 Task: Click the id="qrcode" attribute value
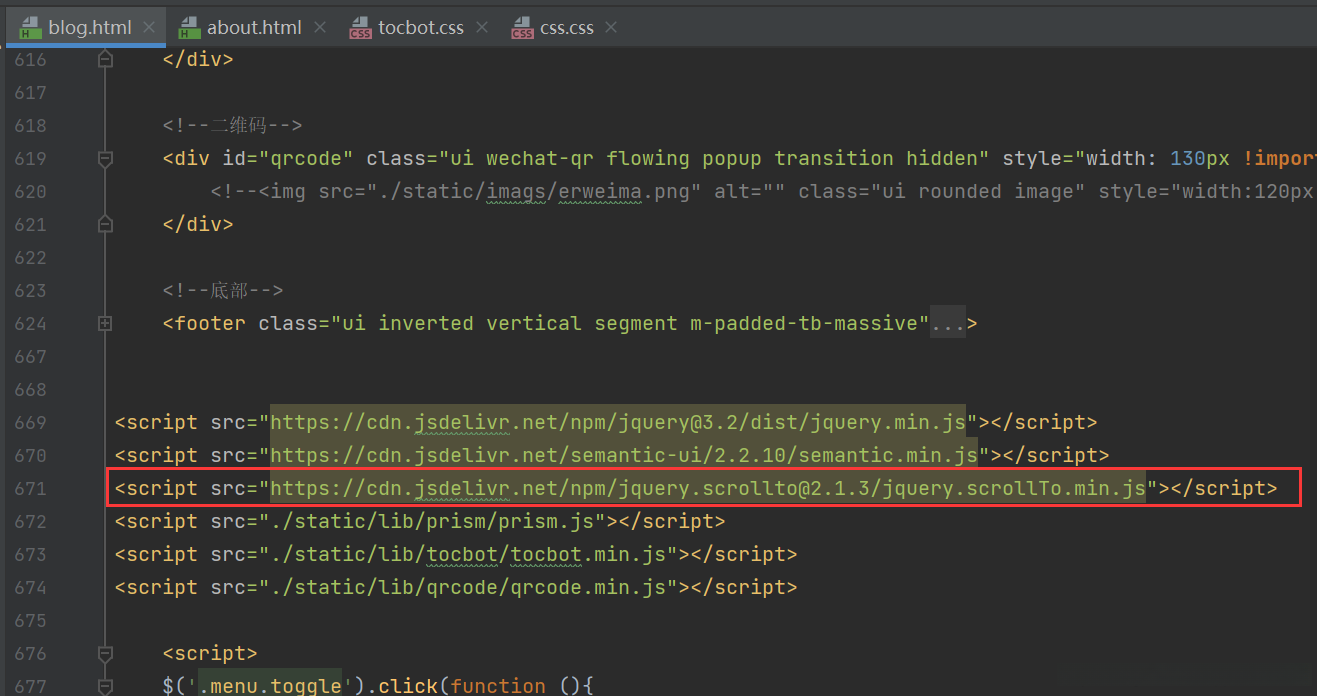click(x=306, y=158)
